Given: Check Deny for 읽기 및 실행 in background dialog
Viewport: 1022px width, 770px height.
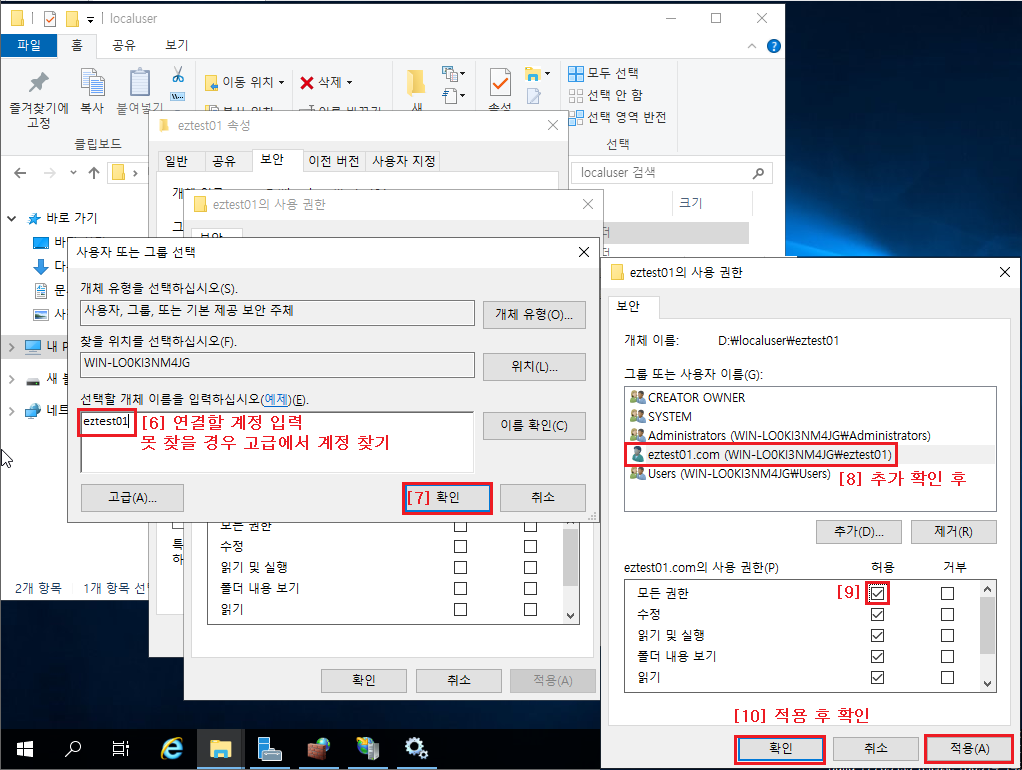Looking at the screenshot, I should point(531,567).
